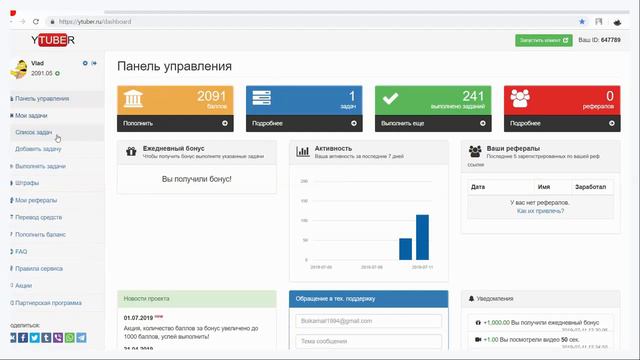Click the Тема сообщения input field
This screenshot has width=640, height=360.
(x=369, y=341)
